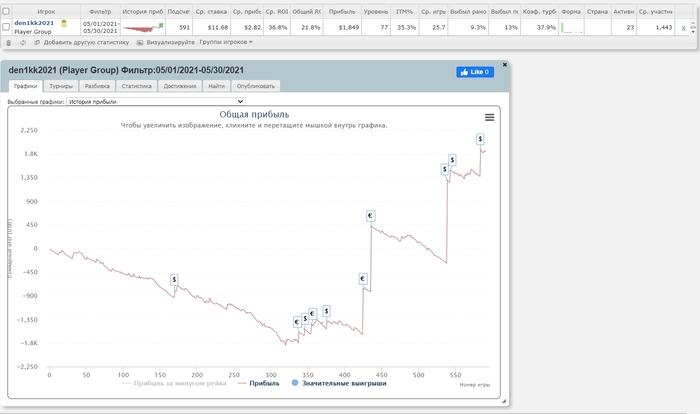Sort by the Ср. ставка column header
This screenshot has height=414, width=700.
pyautogui.click(x=212, y=12)
